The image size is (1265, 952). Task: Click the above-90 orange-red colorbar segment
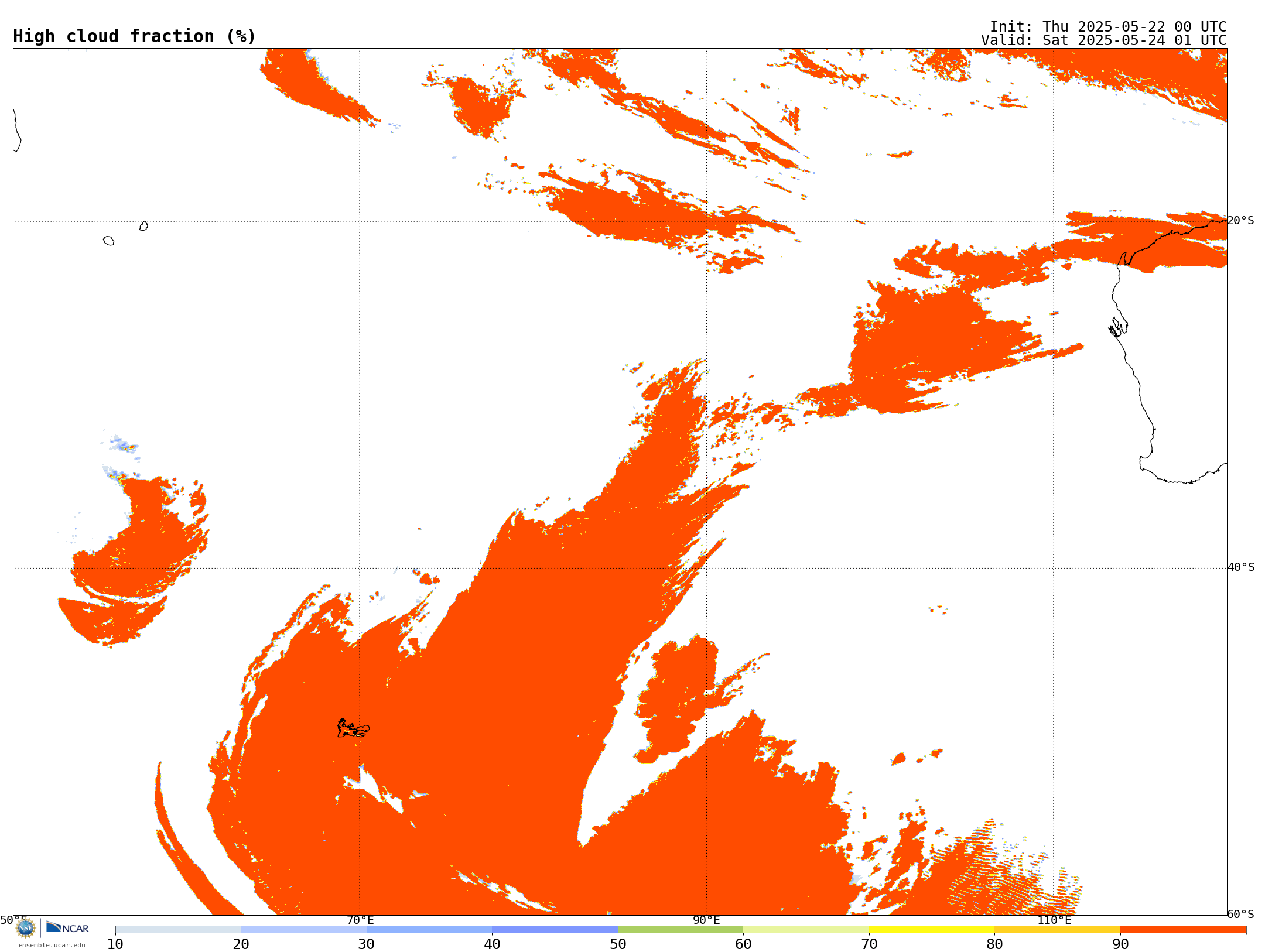[1183, 930]
